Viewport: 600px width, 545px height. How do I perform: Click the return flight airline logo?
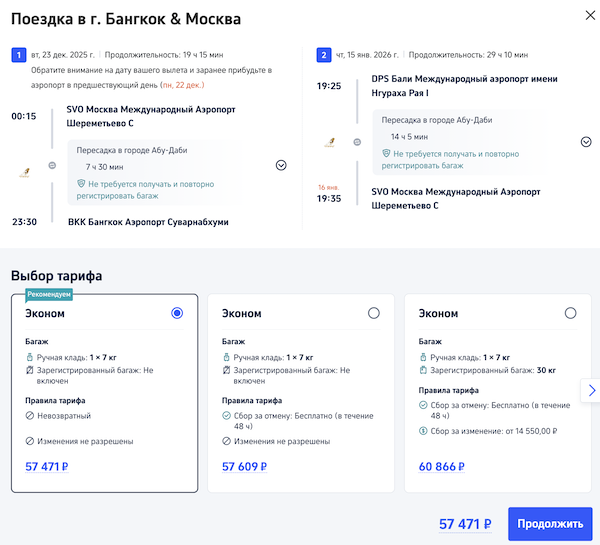(x=329, y=143)
